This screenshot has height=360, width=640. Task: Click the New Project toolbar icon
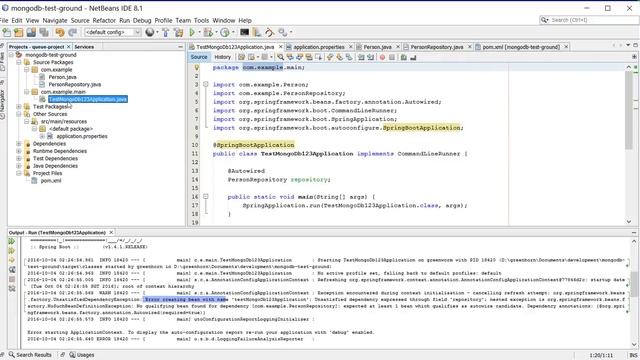pos(18,32)
